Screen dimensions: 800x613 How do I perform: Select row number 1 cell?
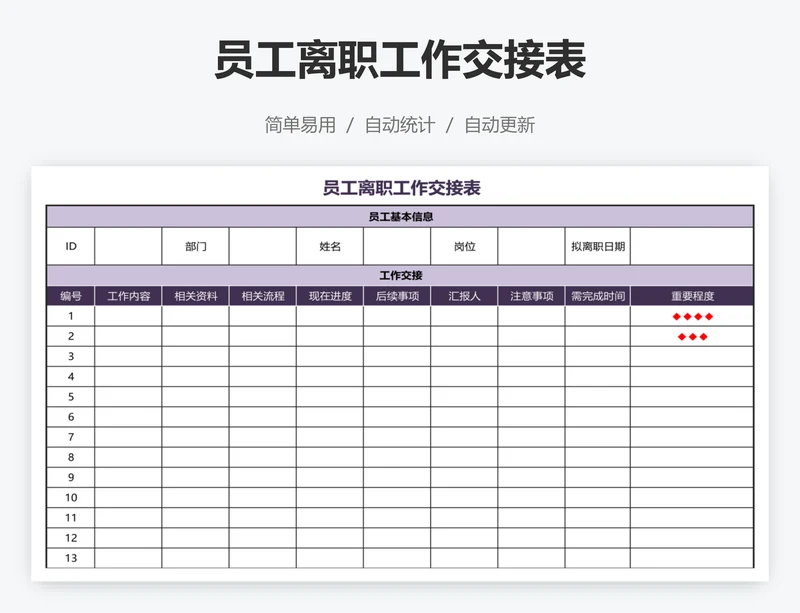pyautogui.click(x=70, y=316)
